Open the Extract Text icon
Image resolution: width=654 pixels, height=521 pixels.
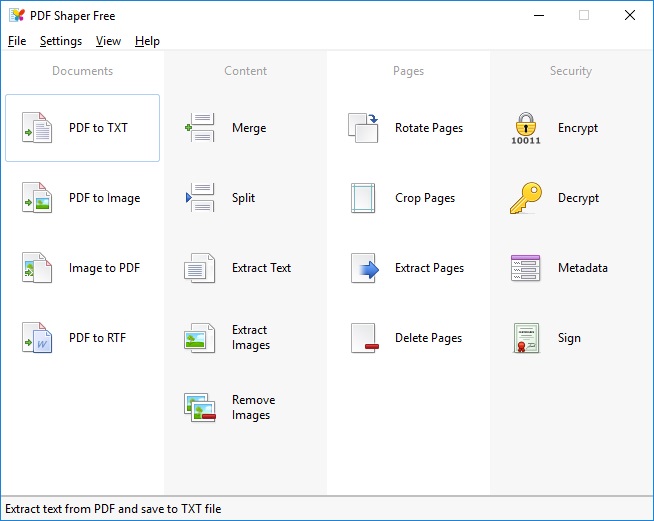click(200, 268)
